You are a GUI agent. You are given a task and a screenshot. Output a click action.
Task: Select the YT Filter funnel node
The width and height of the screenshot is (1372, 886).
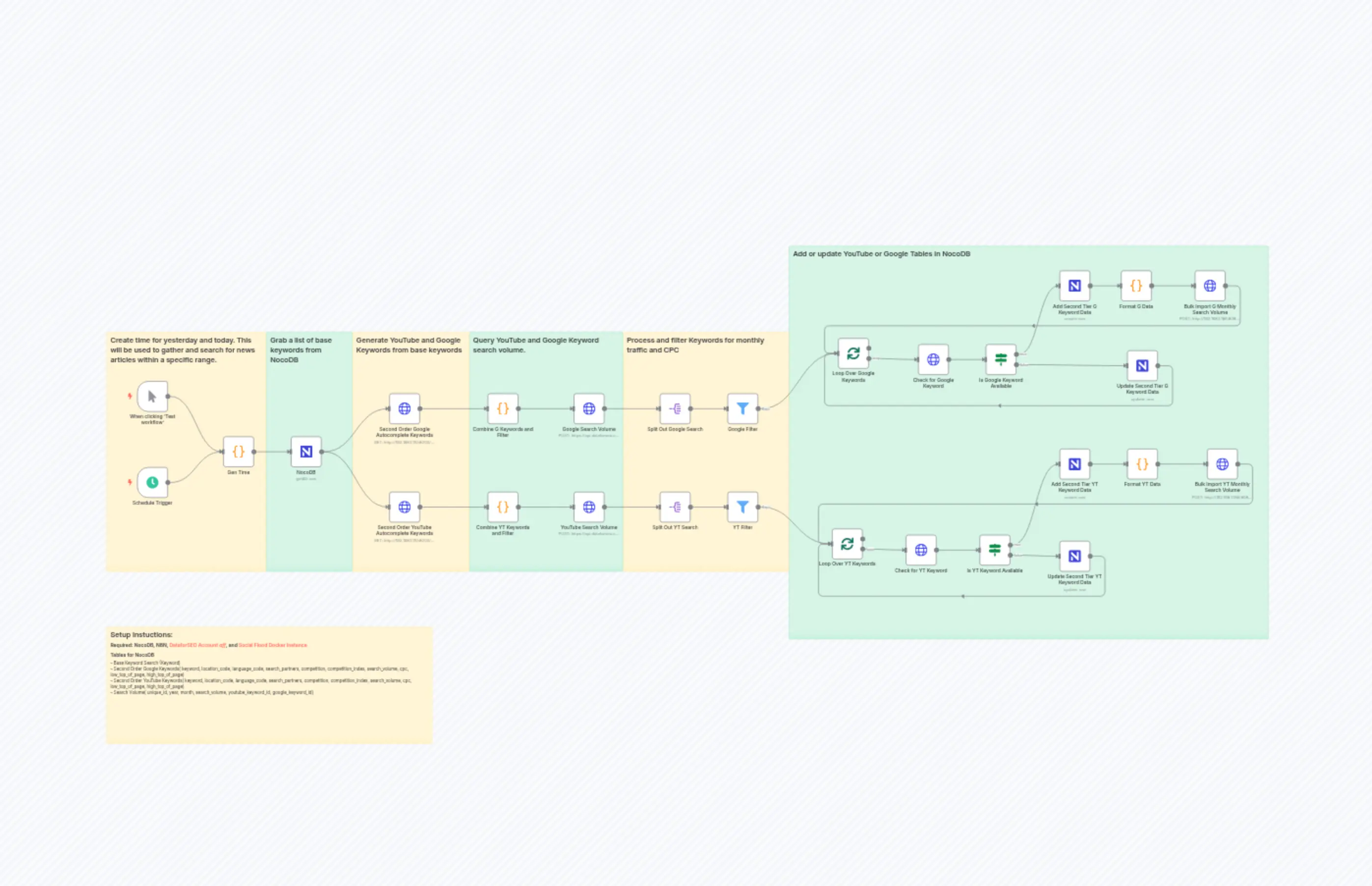(742, 507)
